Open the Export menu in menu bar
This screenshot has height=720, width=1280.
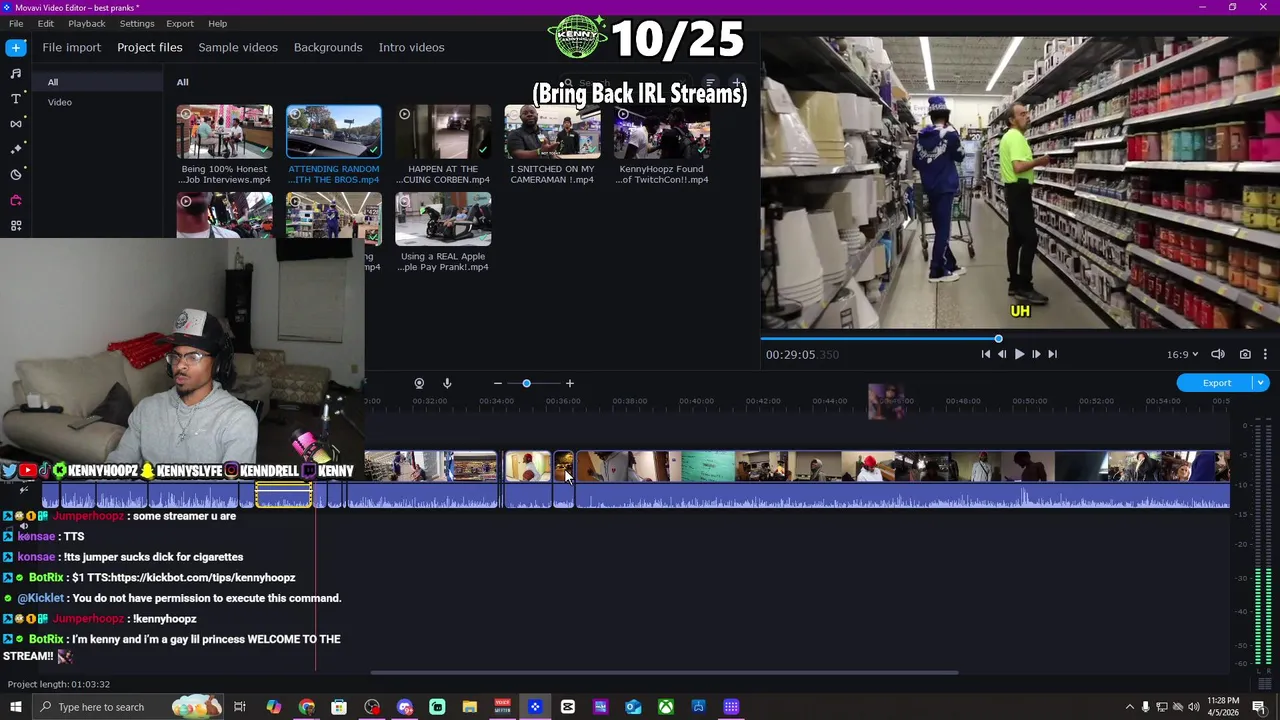click(x=180, y=23)
